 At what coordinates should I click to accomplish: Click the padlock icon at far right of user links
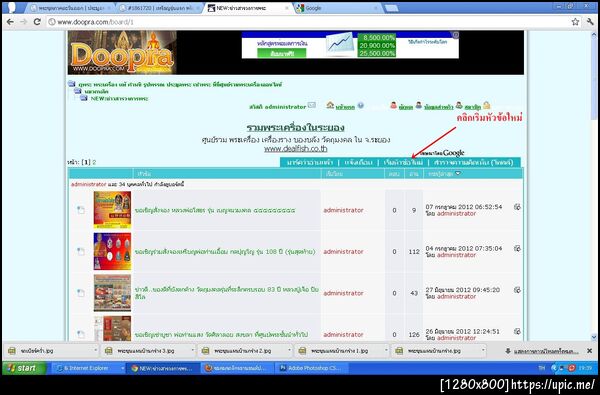click(x=486, y=105)
